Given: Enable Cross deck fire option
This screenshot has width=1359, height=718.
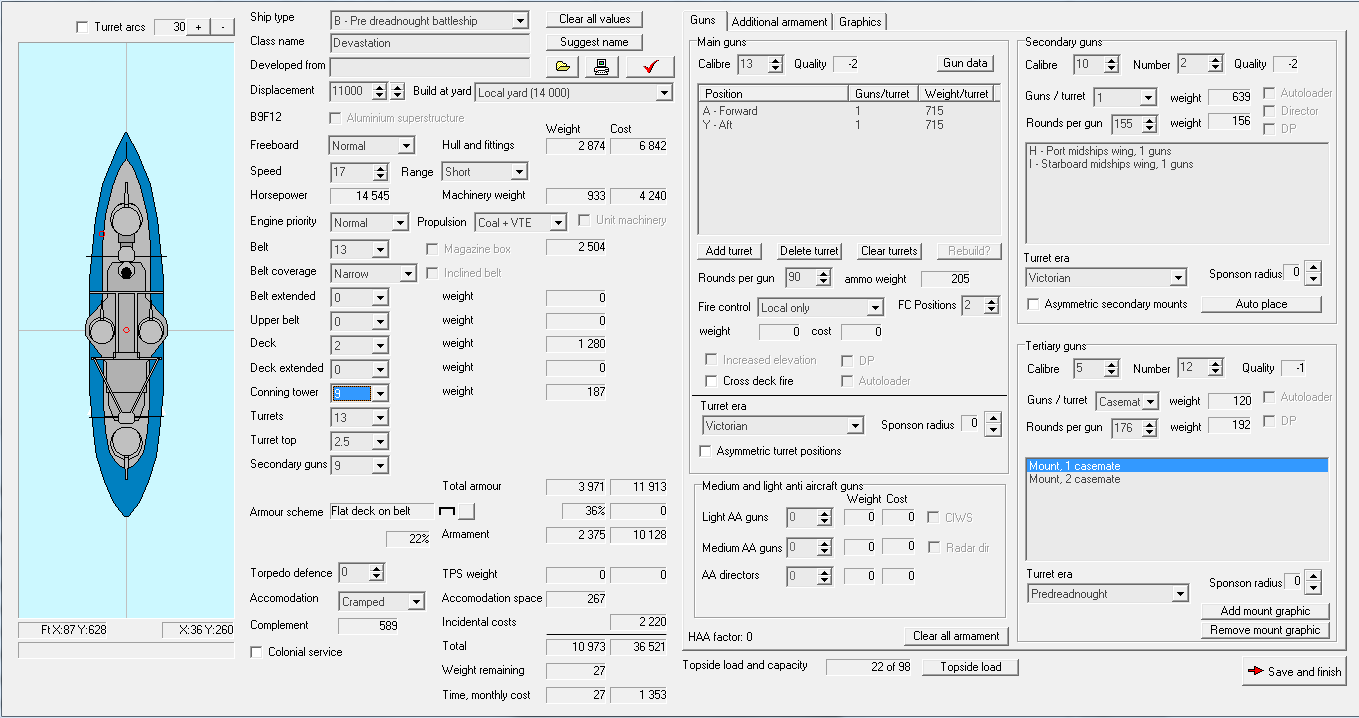Looking at the screenshot, I should pyautogui.click(x=711, y=381).
